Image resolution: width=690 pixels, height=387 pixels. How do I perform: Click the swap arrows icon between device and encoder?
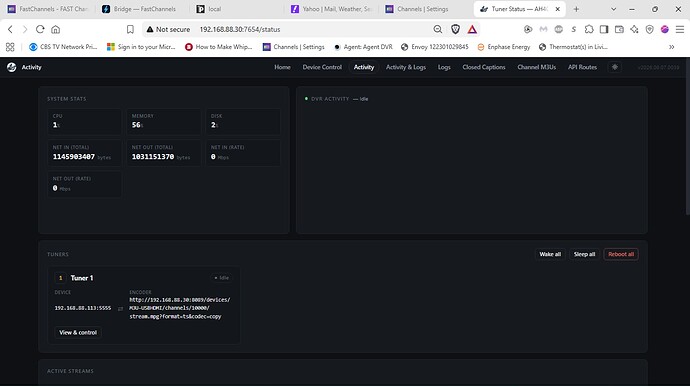coord(120,309)
